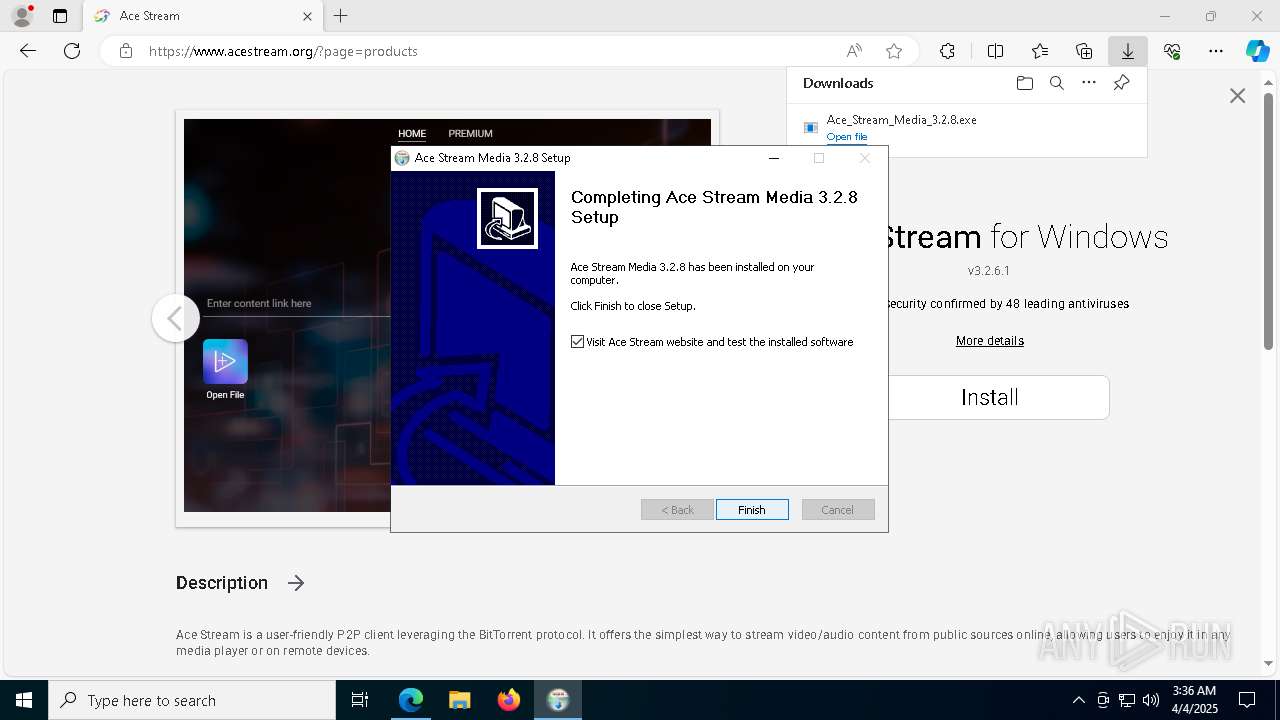Select the PREMIUM tab in preview
Image resolution: width=1280 pixels, height=720 pixels.
point(470,133)
